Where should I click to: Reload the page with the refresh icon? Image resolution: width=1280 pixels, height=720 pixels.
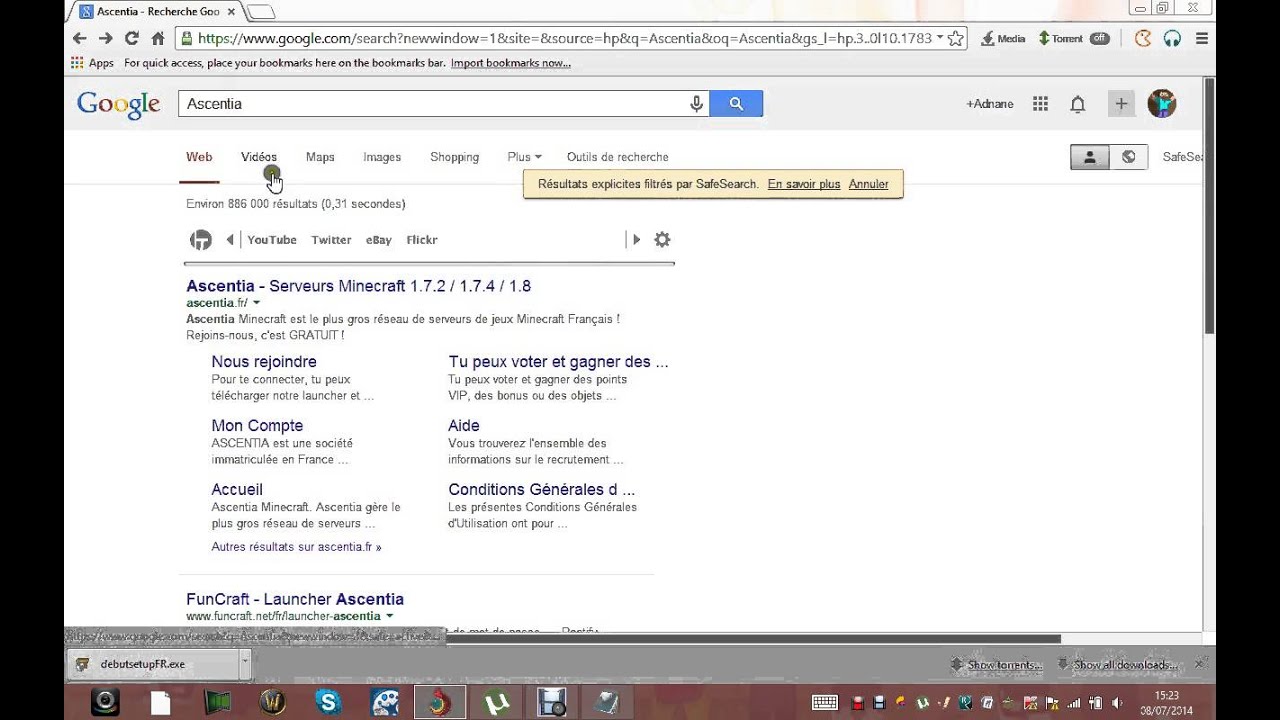click(x=131, y=38)
